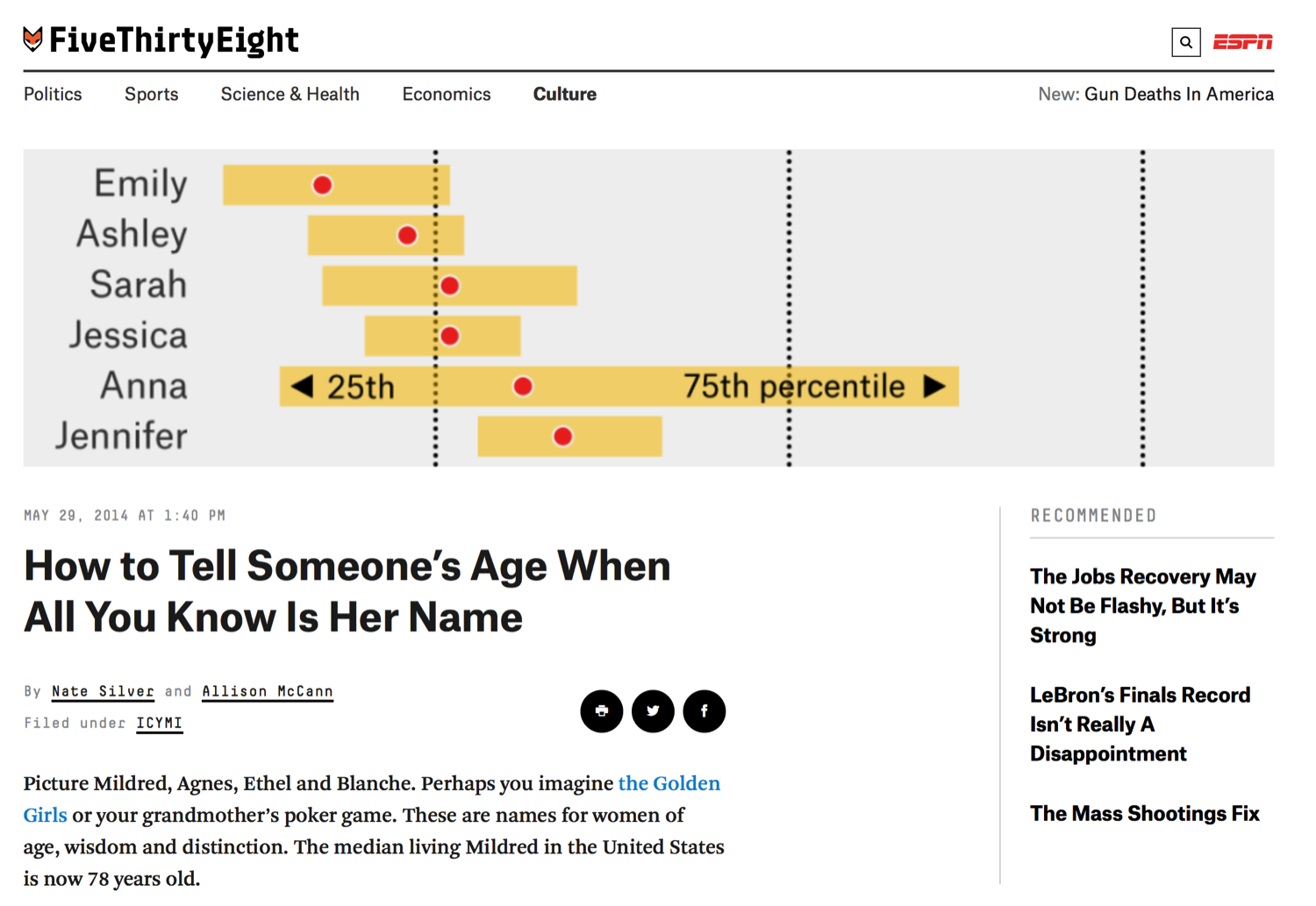Open the Politics section
The width and height of the screenshot is (1316, 906).
(53, 94)
